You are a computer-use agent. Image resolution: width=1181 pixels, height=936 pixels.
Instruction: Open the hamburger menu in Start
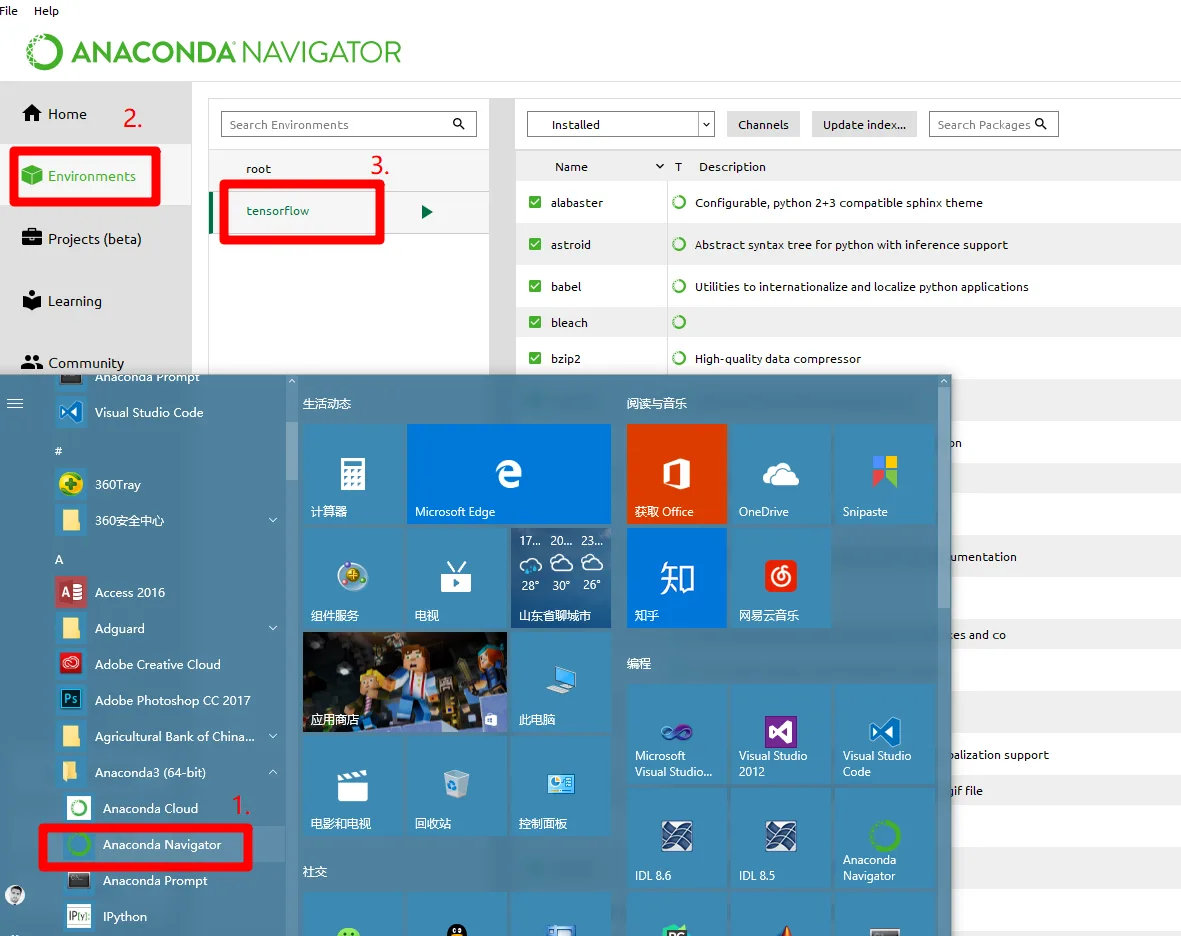coord(15,404)
